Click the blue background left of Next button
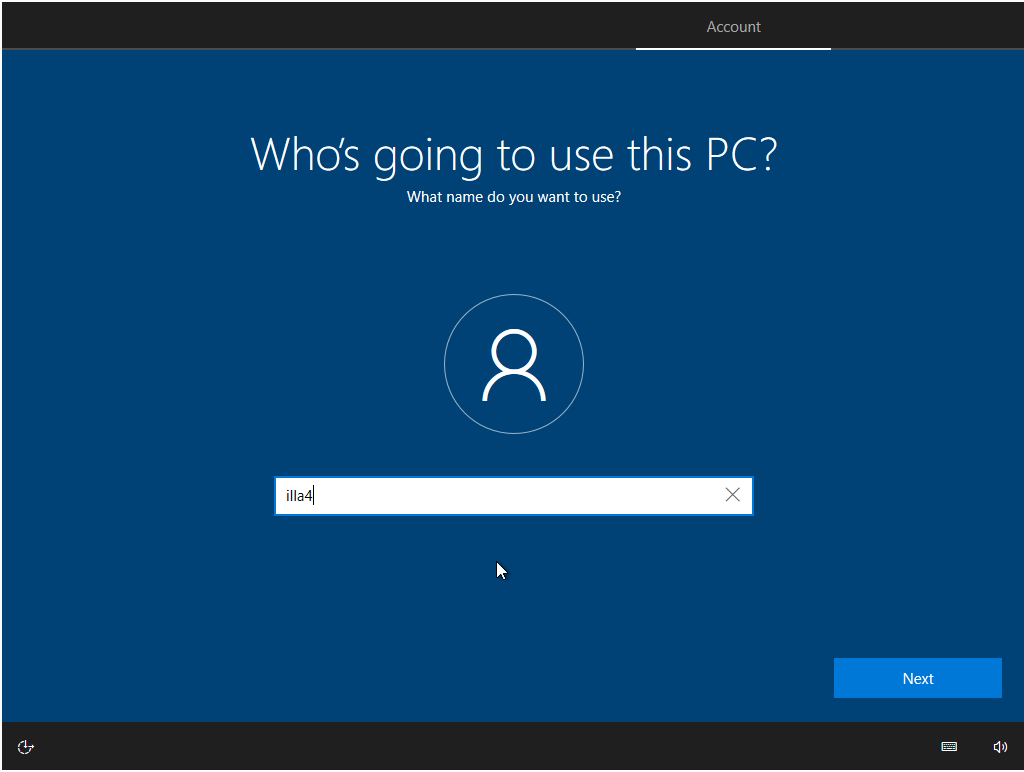The height and width of the screenshot is (772, 1024). pyautogui.click(x=700, y=678)
